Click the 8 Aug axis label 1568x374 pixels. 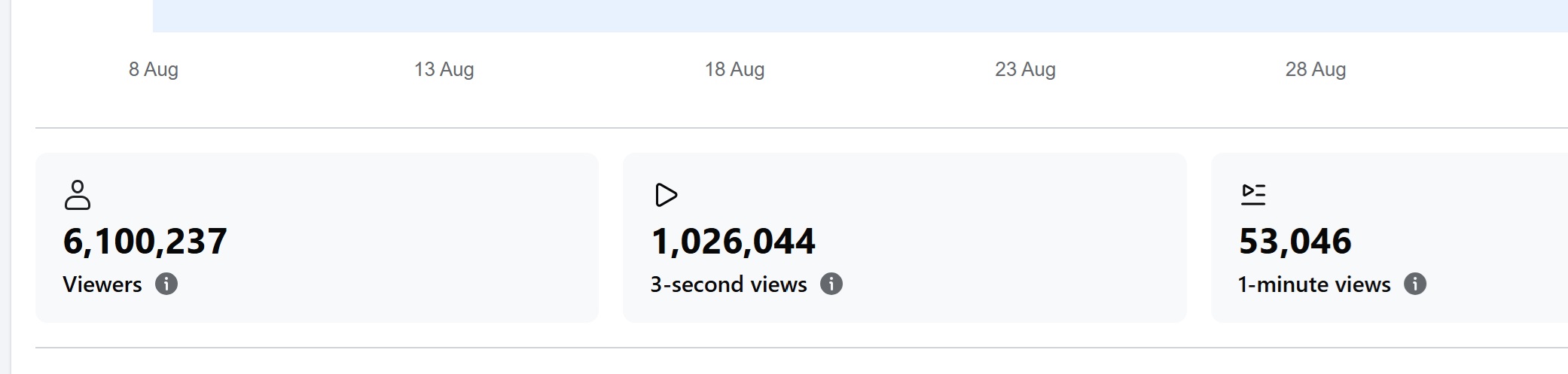click(x=154, y=69)
